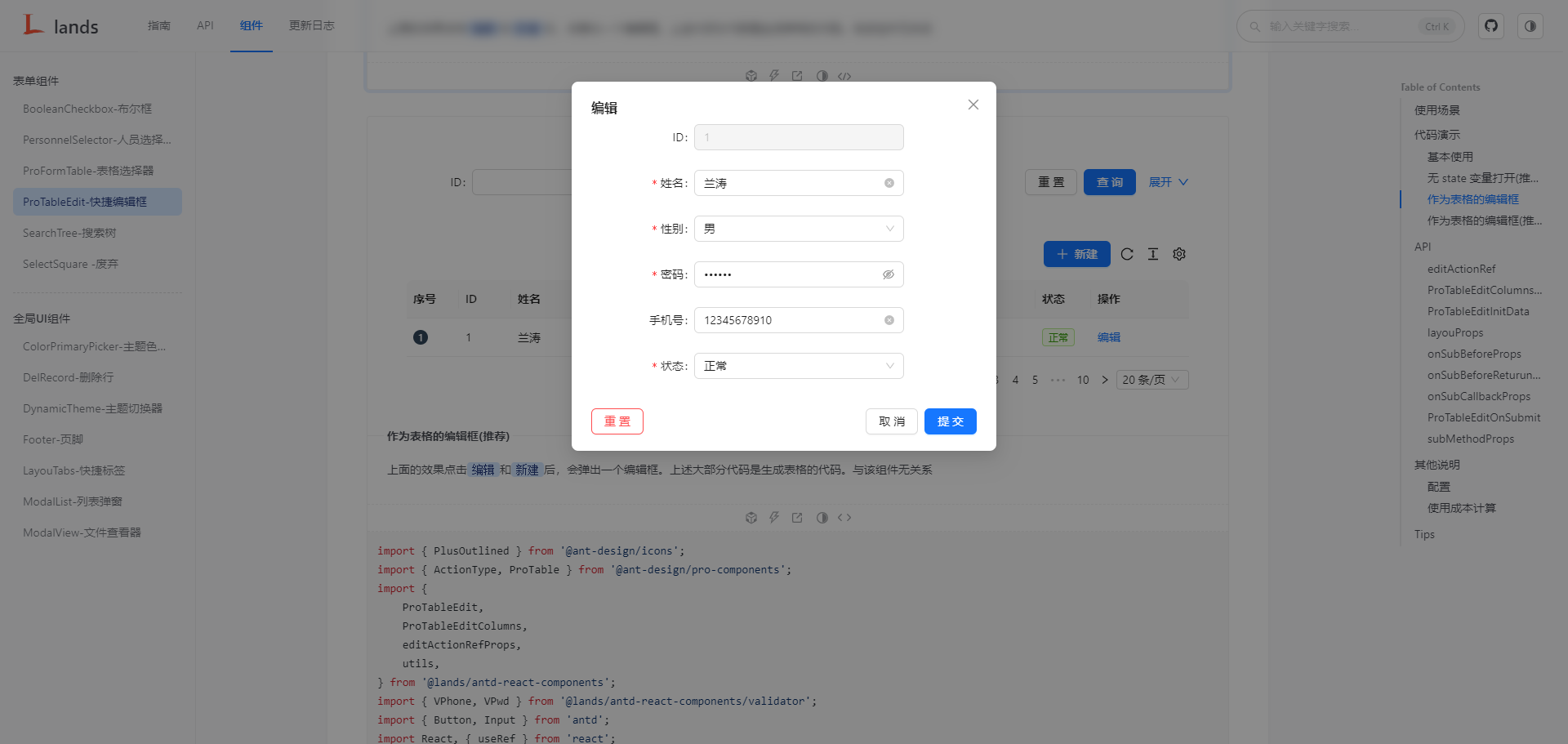This screenshot has height=744, width=1568.
Task: Go to pagination page 4
Action: click(1015, 380)
